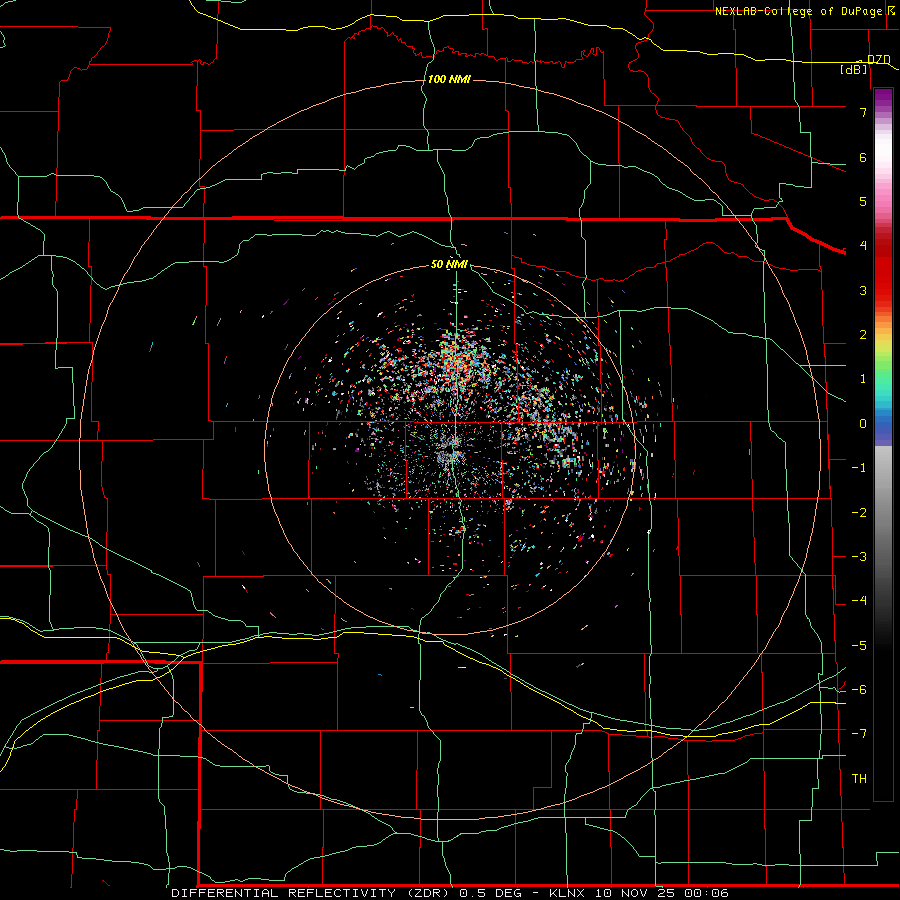Image resolution: width=900 pixels, height=900 pixels.
Task: Click the -2 value on the color scale
Action: [859, 513]
